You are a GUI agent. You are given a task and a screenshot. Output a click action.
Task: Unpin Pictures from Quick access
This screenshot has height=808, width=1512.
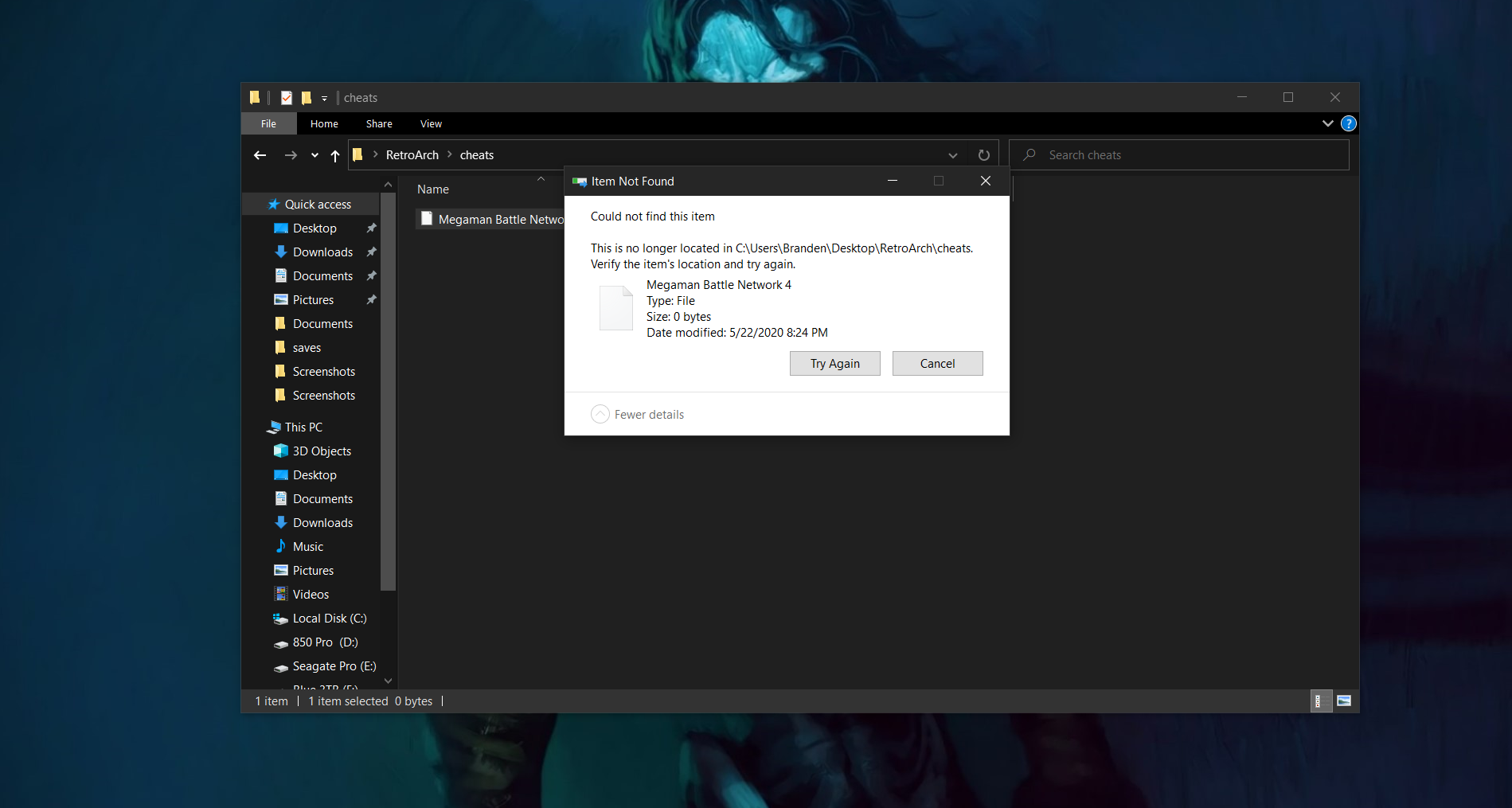(x=371, y=299)
